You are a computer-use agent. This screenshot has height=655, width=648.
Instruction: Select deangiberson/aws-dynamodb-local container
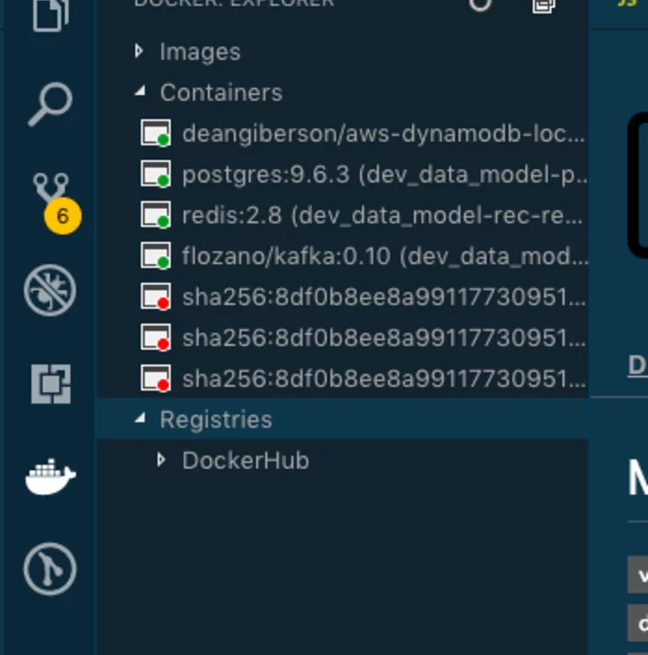(x=343, y=133)
